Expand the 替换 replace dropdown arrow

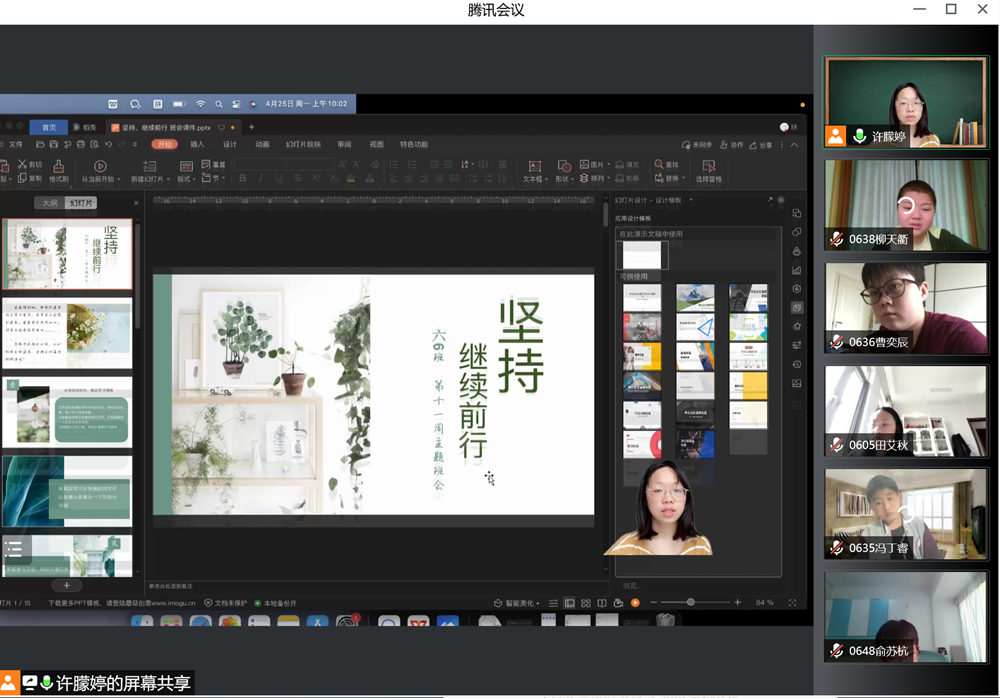click(683, 179)
